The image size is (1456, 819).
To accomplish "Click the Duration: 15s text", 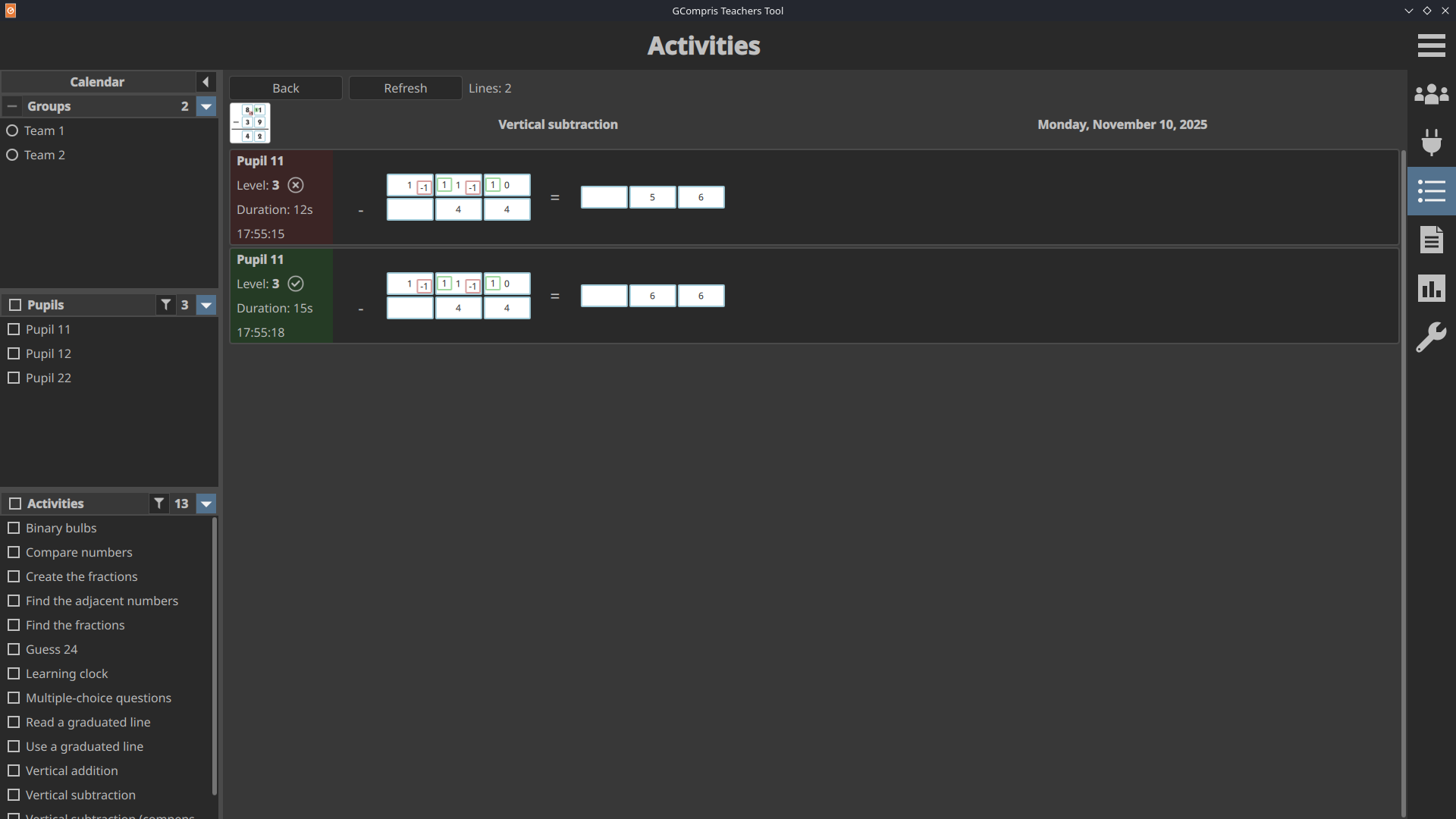I will [275, 308].
